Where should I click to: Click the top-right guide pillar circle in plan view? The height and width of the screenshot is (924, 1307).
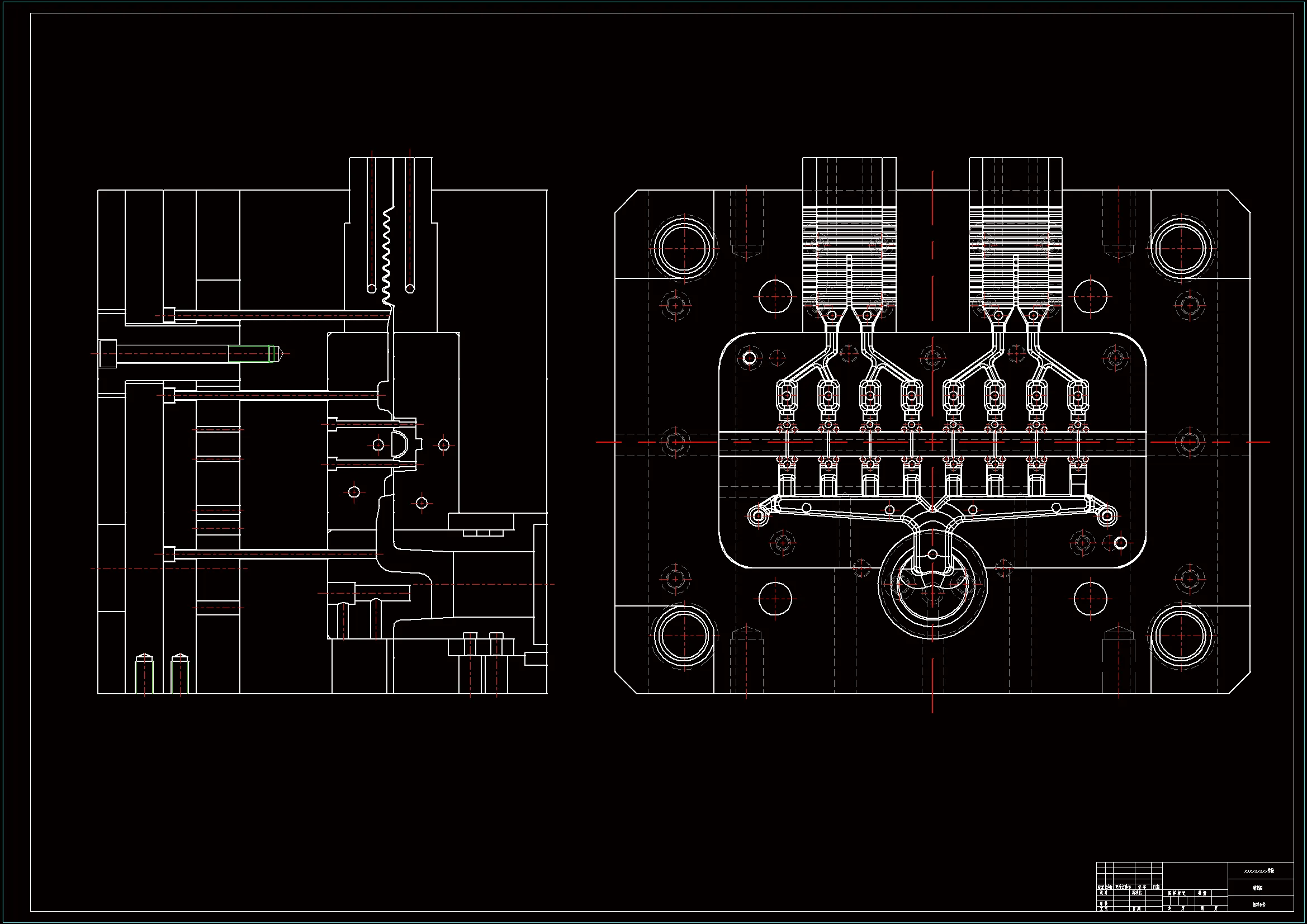1181,248
